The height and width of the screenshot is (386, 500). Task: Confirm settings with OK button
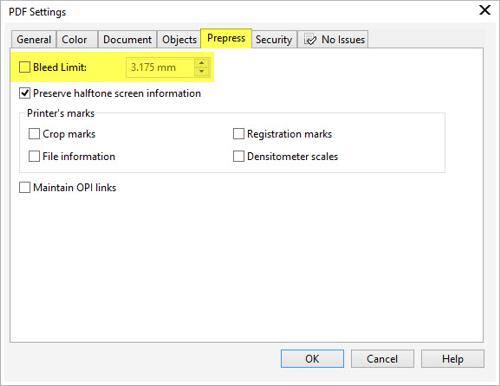pos(312,359)
